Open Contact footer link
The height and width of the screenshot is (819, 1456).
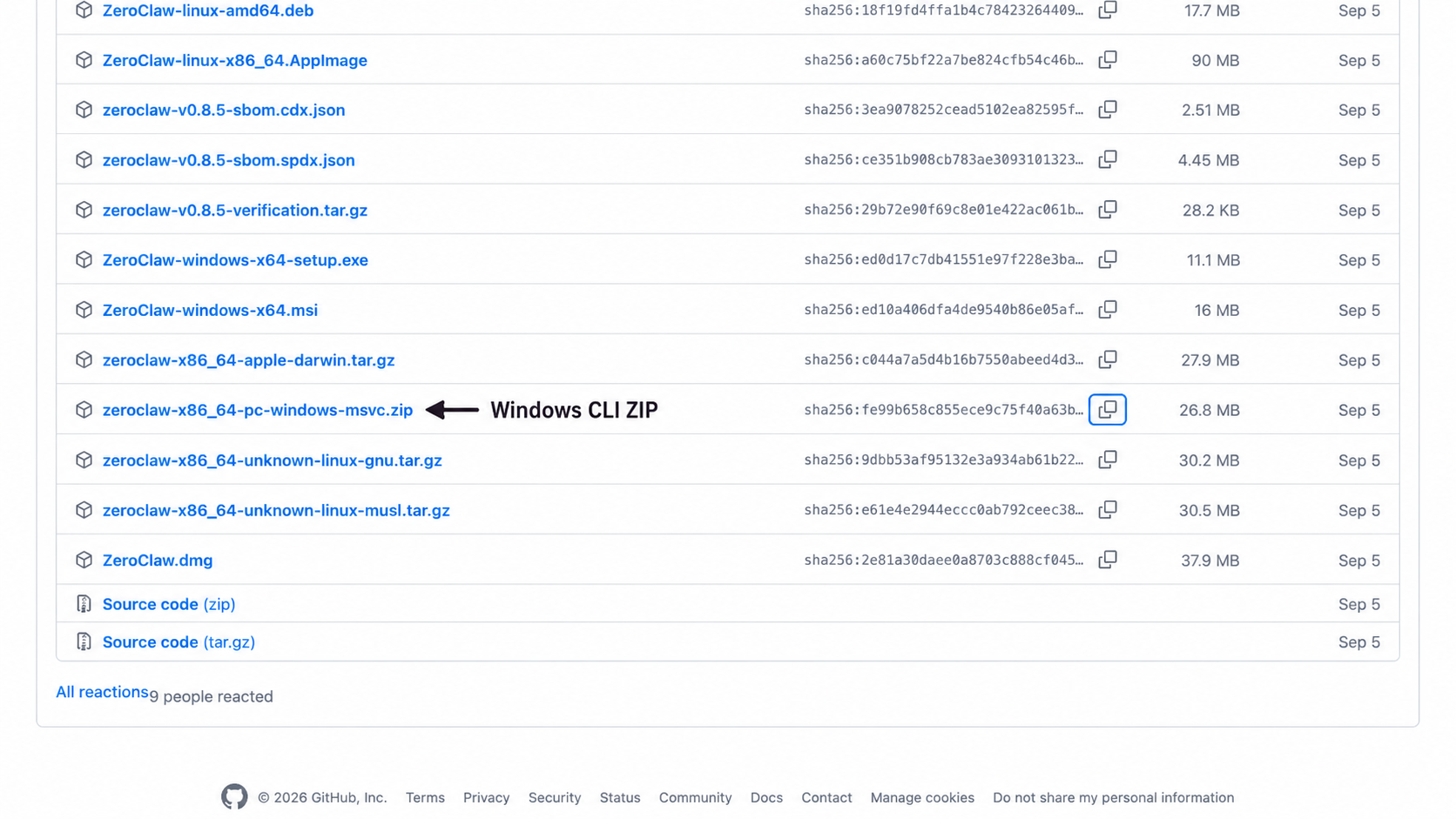[826, 797]
